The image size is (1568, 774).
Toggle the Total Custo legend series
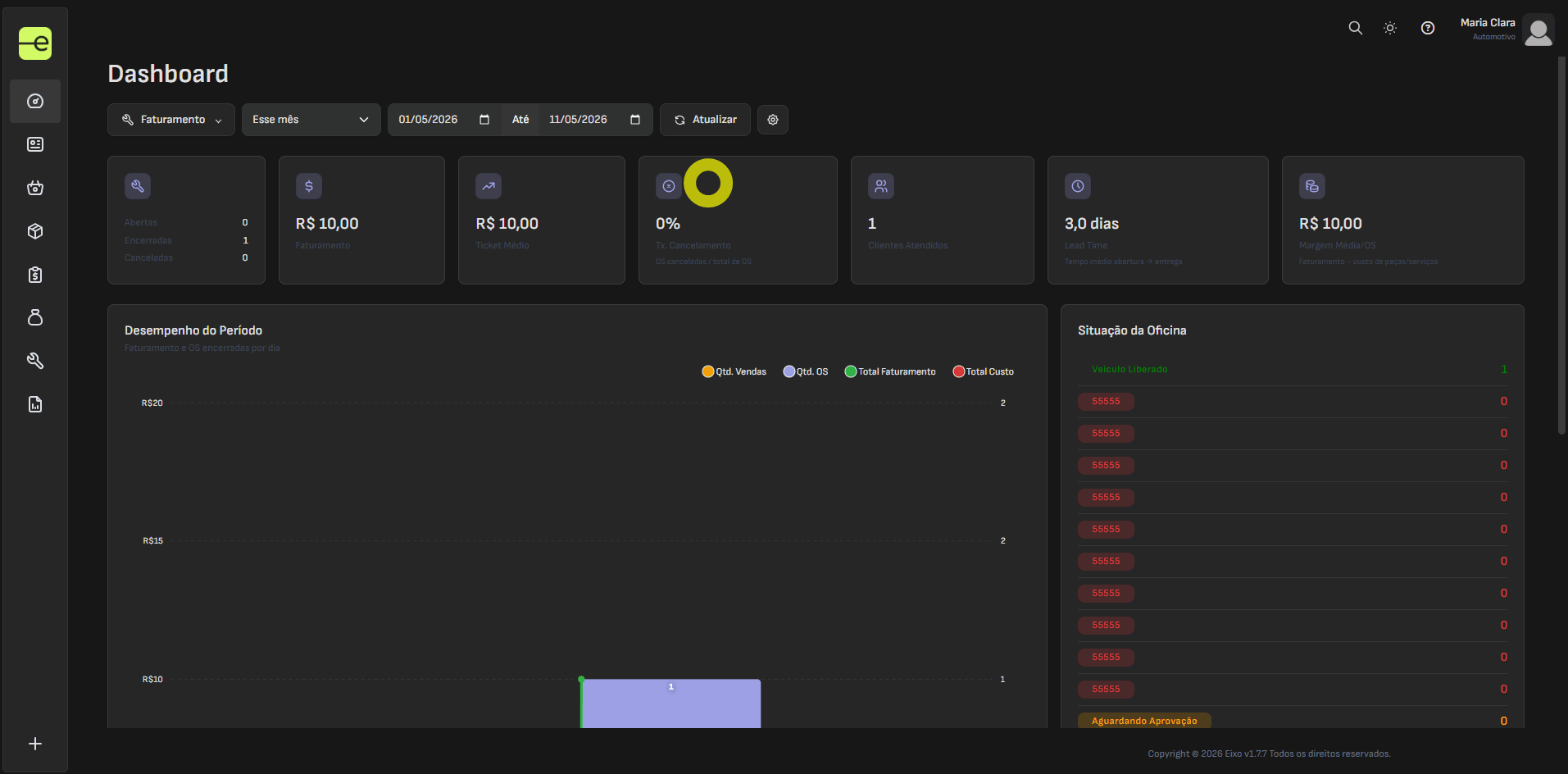click(984, 371)
